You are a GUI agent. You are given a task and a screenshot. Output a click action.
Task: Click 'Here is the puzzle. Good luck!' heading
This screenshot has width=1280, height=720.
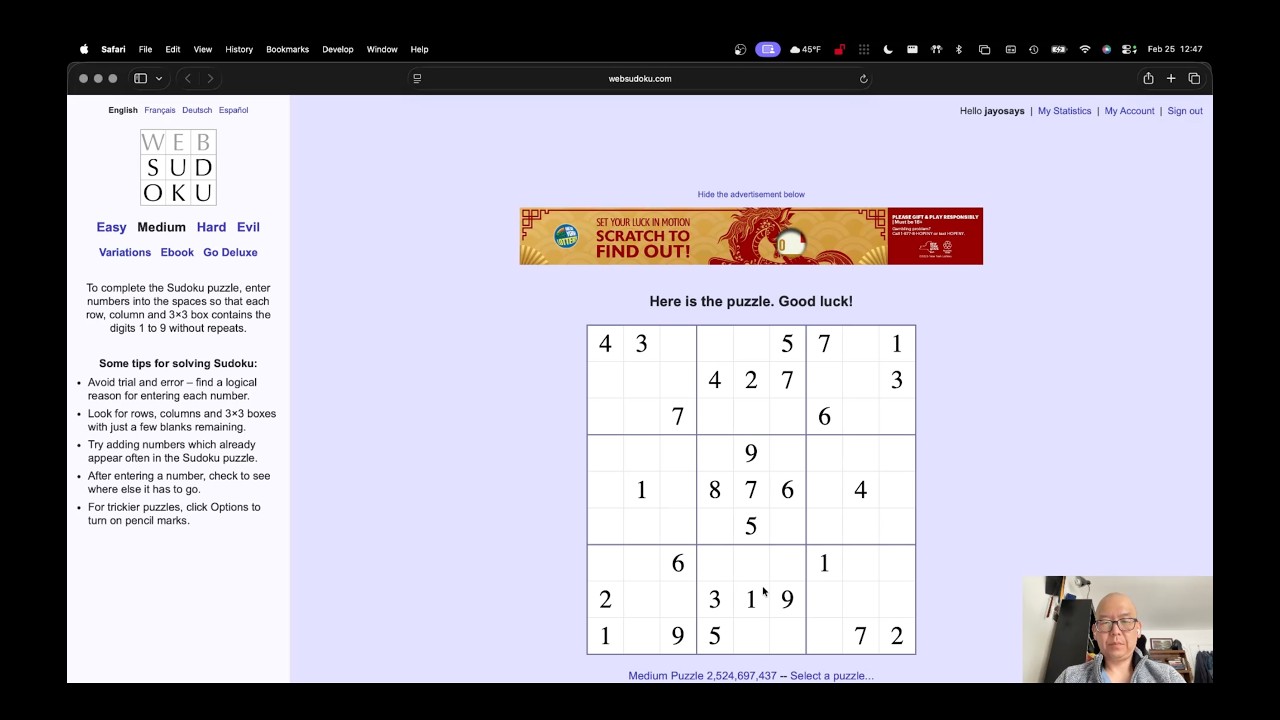(751, 301)
